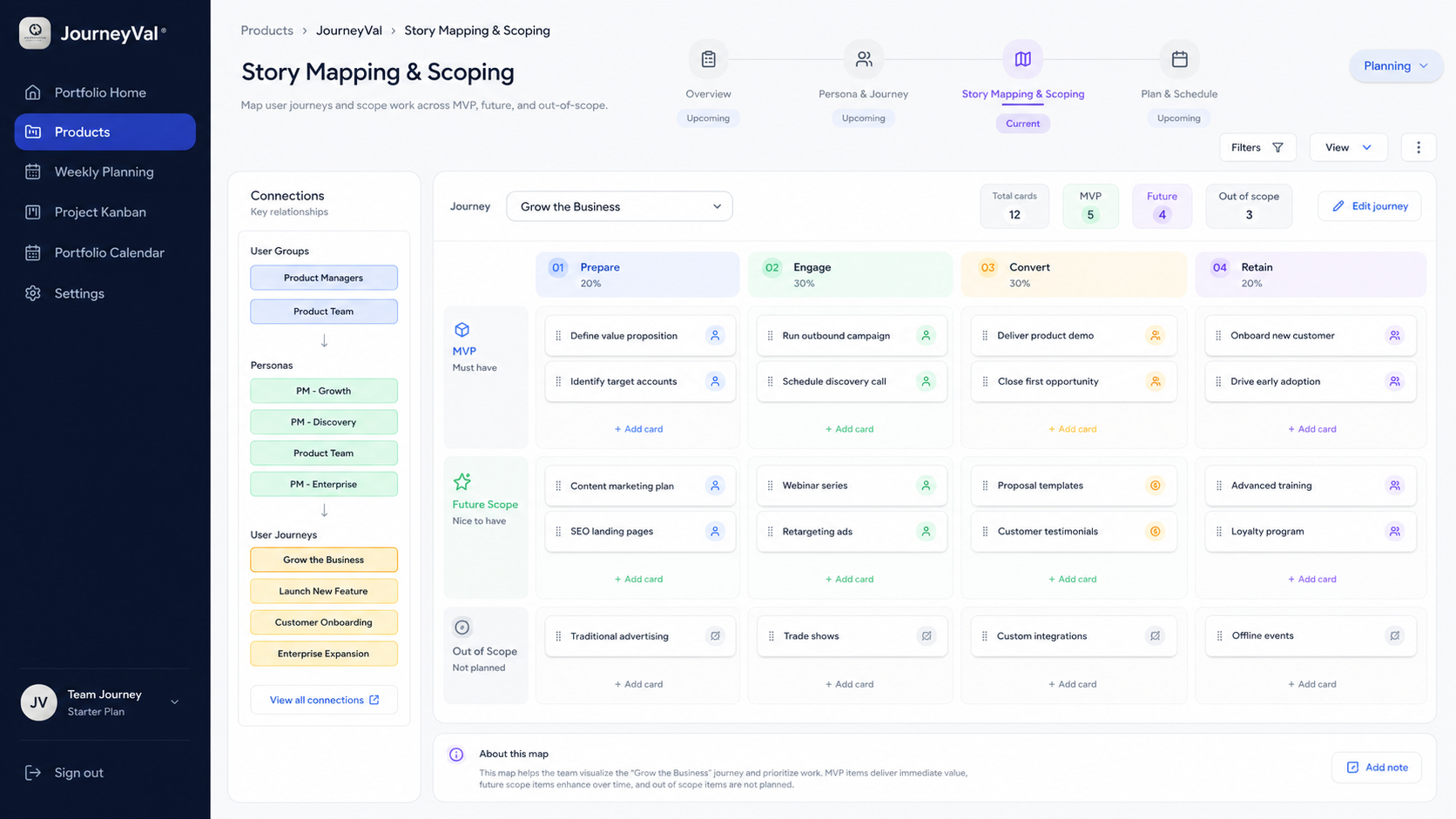Click the JourneyVal breadcrumb link

pos(348,30)
